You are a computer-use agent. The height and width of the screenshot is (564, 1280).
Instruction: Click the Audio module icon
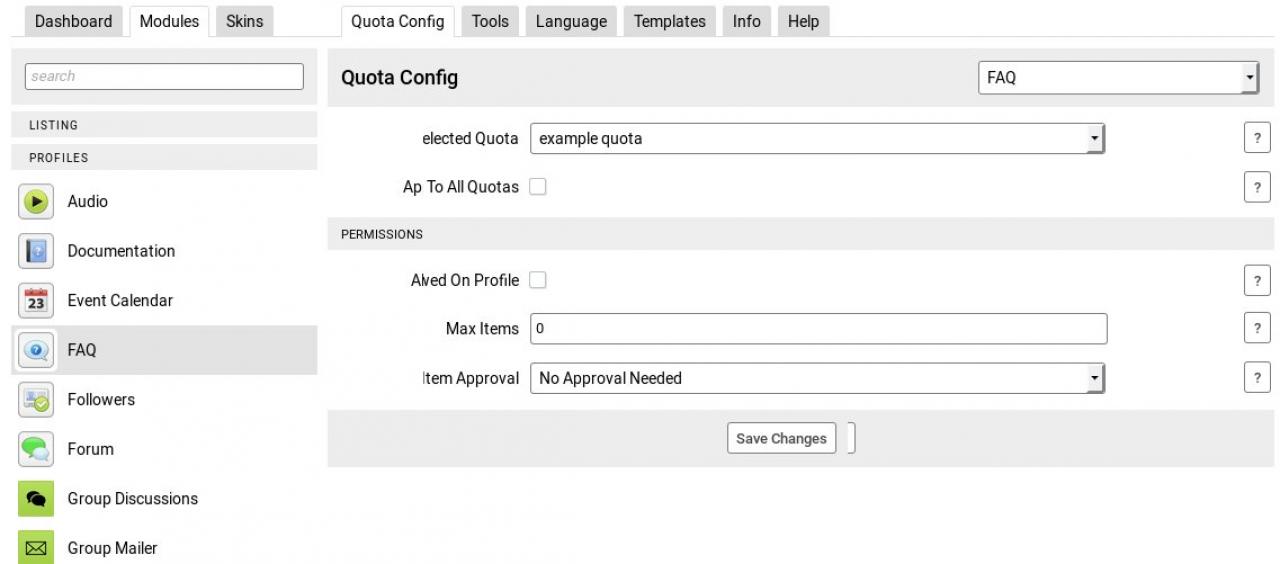click(36, 201)
